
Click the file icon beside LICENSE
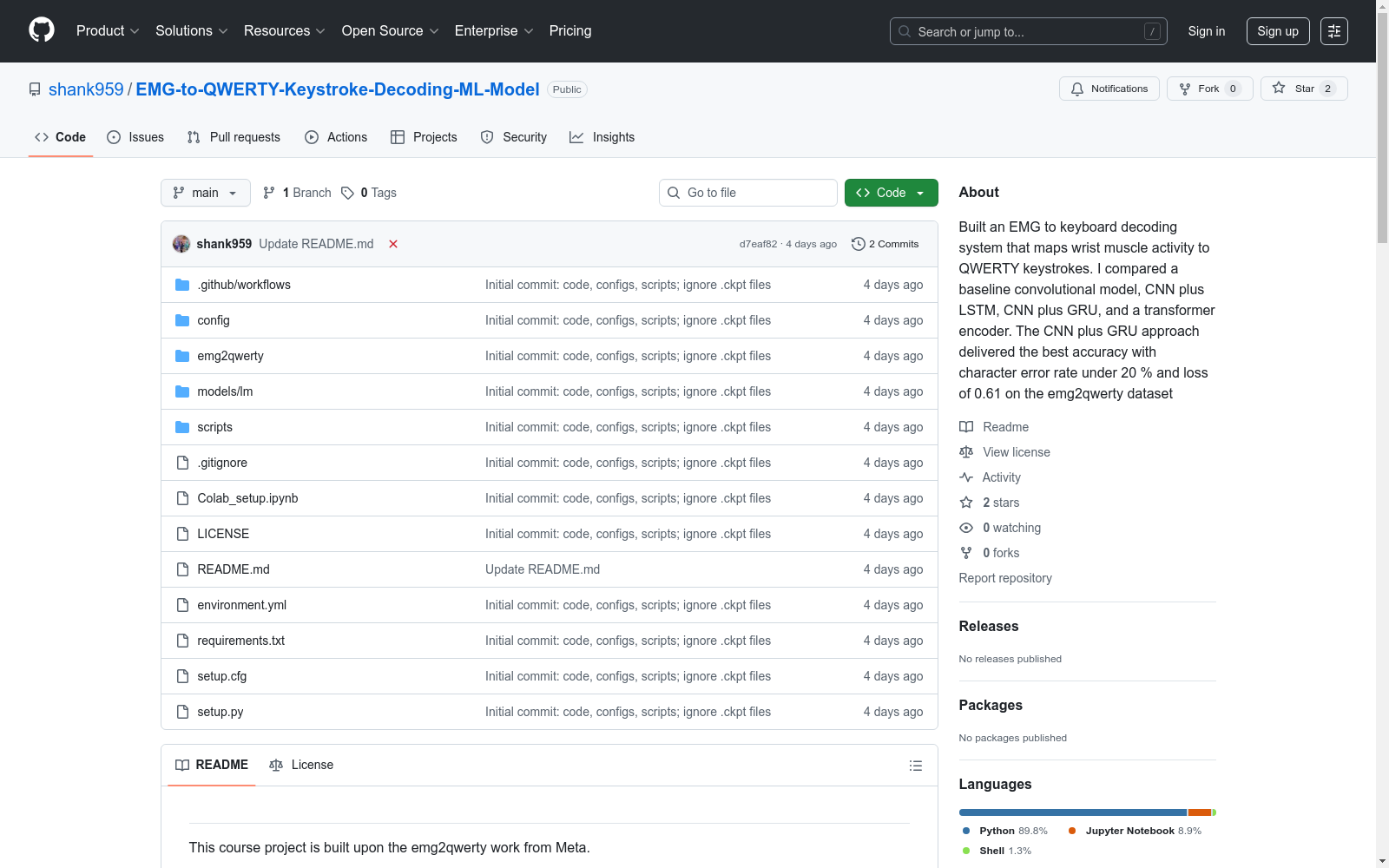pos(182,534)
